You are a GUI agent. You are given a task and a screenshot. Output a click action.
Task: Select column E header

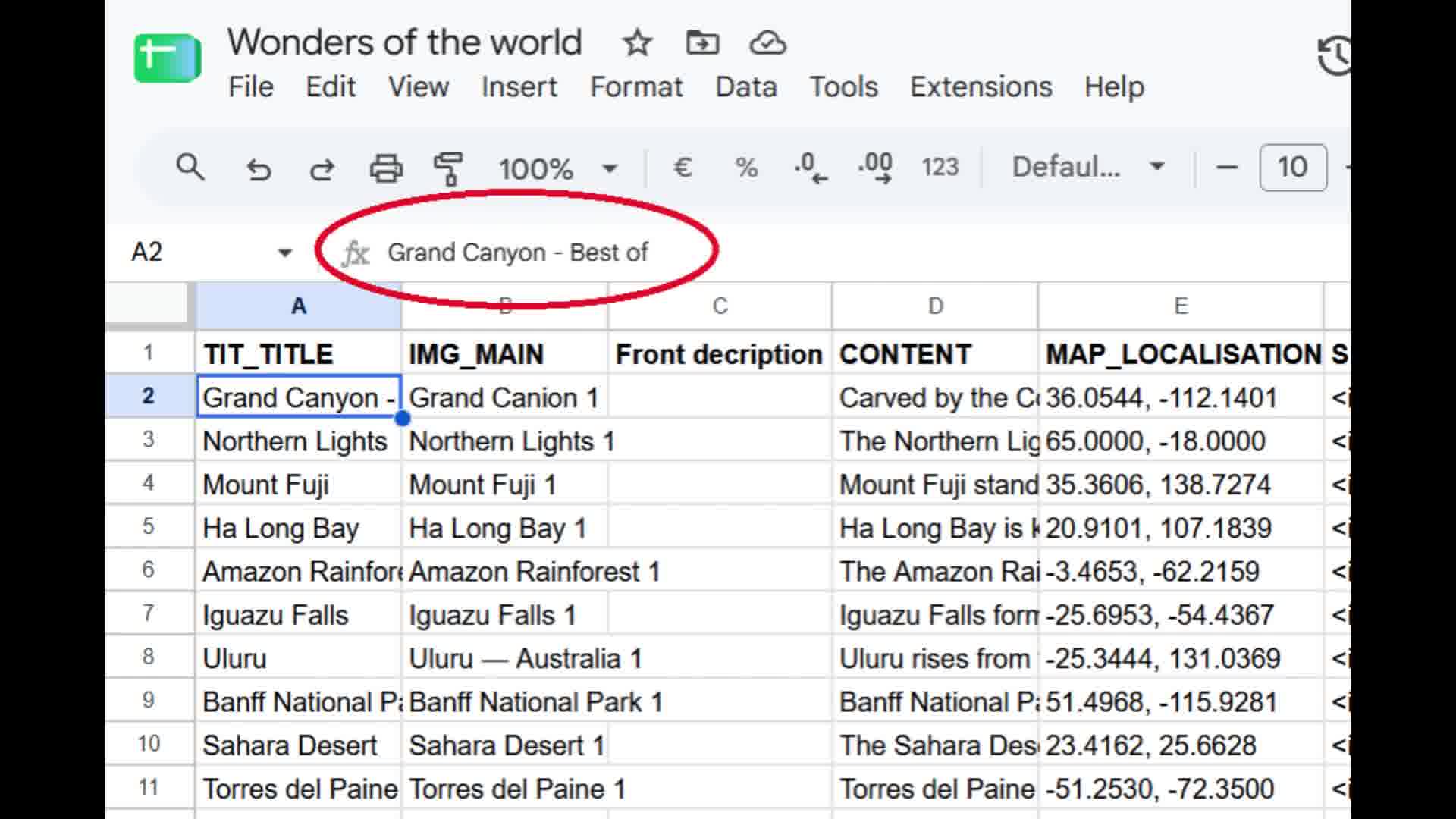[x=1181, y=306]
